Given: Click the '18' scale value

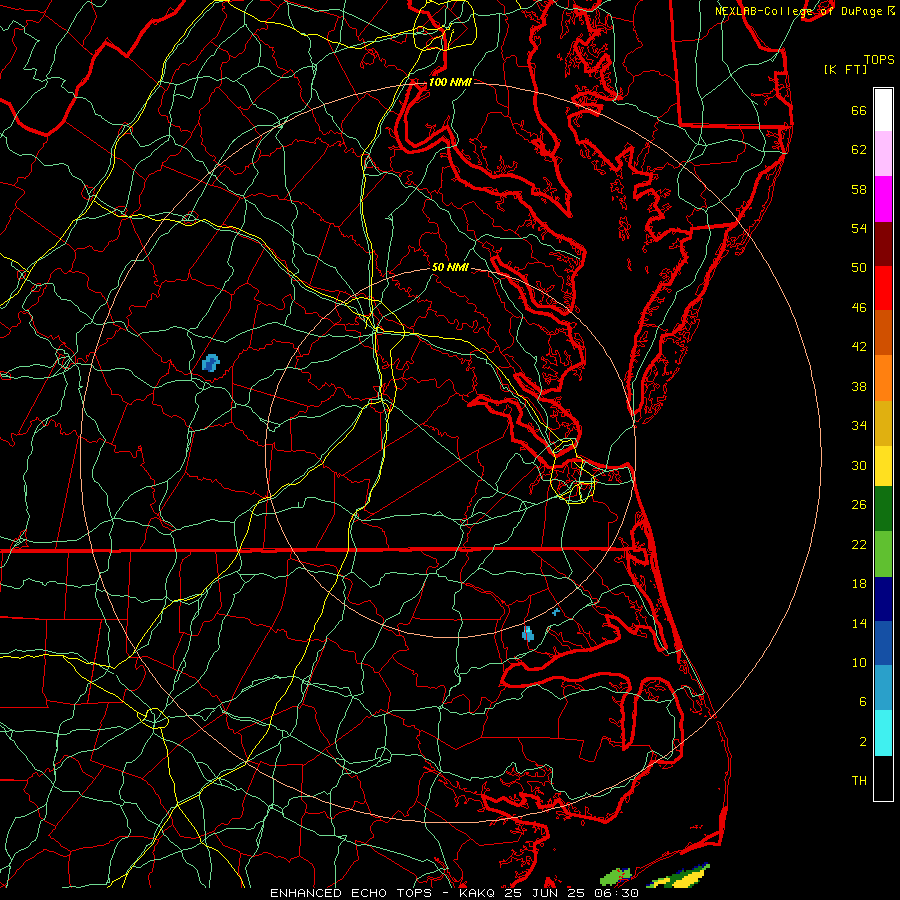Looking at the screenshot, I should point(859,584).
